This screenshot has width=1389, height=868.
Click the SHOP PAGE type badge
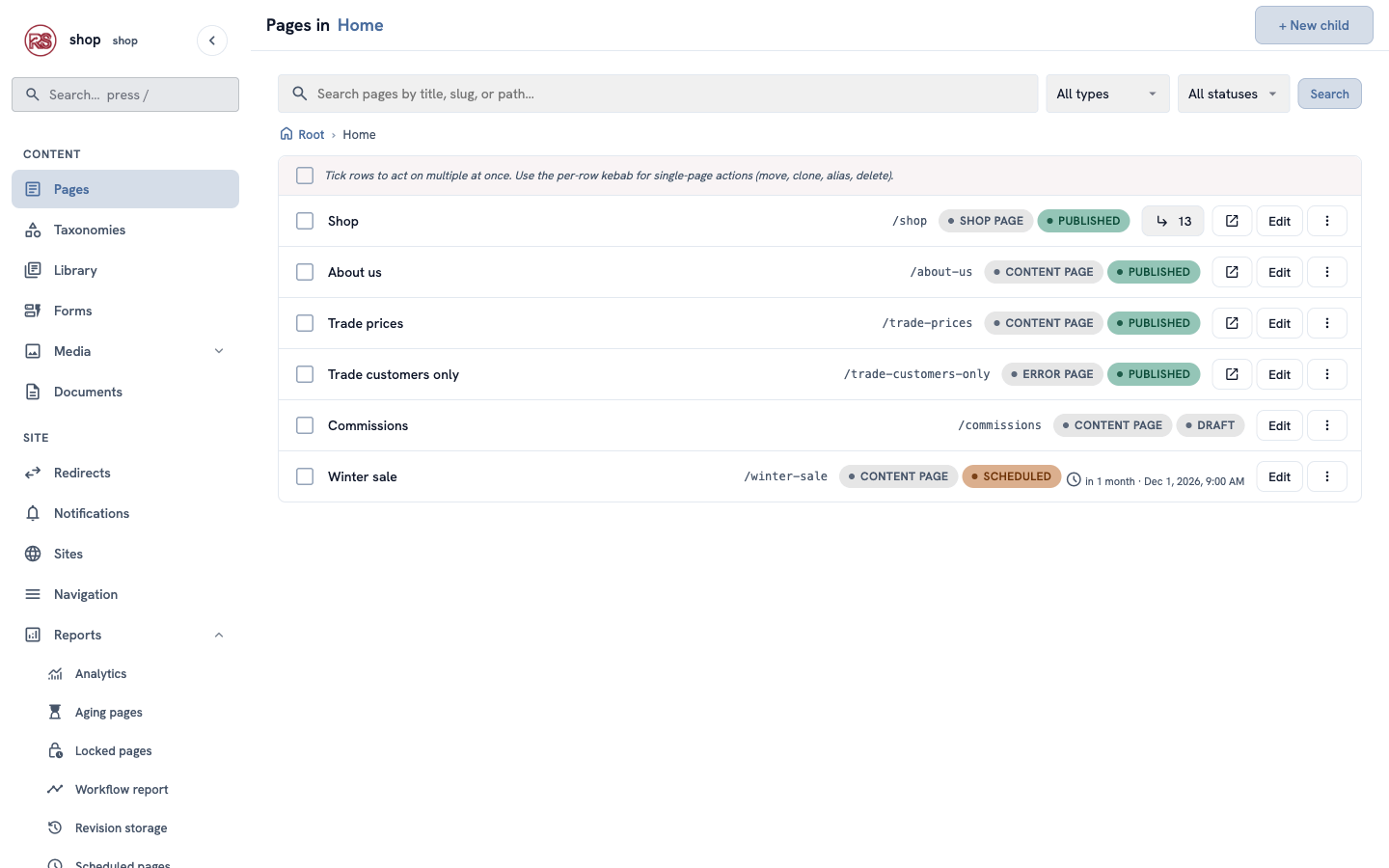986,221
